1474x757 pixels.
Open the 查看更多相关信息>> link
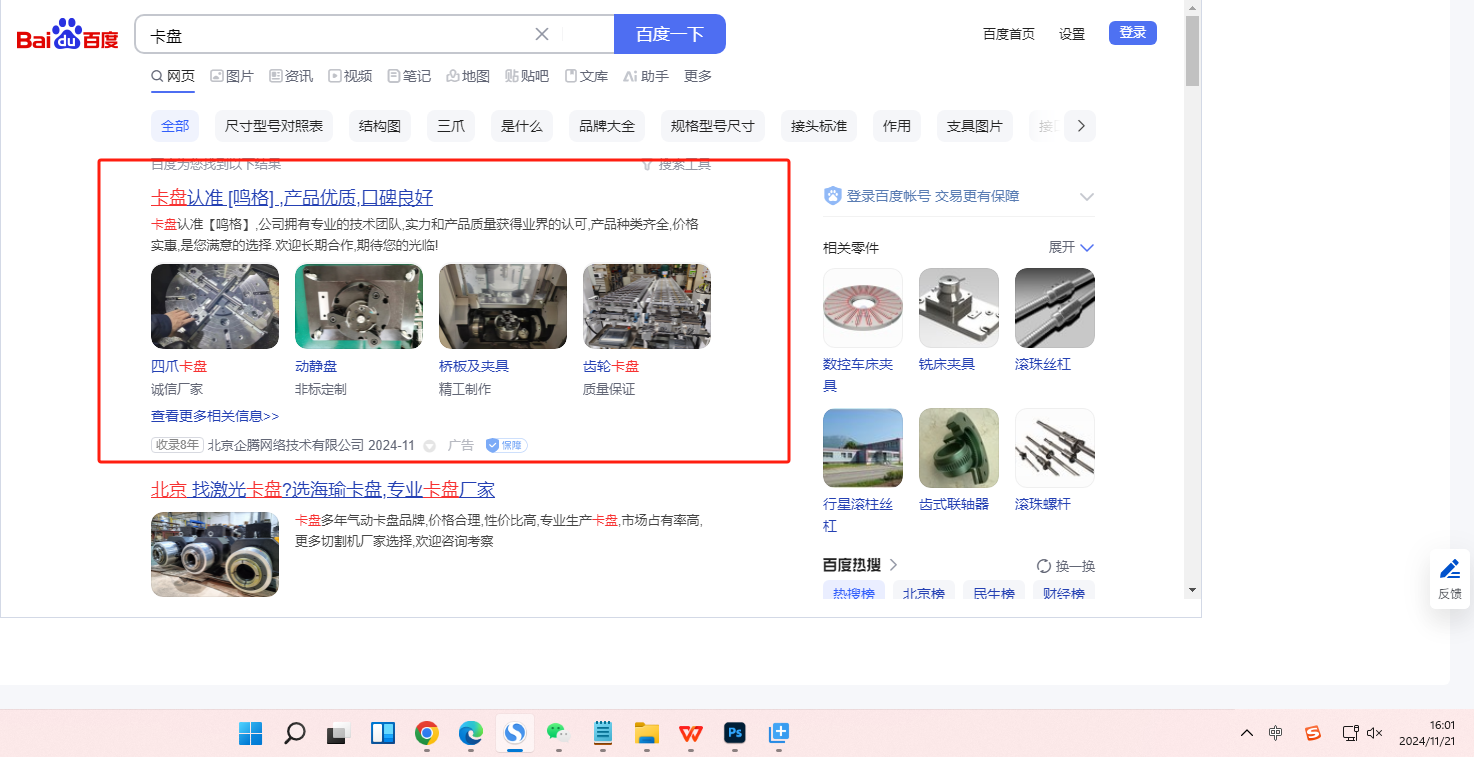[x=215, y=416]
